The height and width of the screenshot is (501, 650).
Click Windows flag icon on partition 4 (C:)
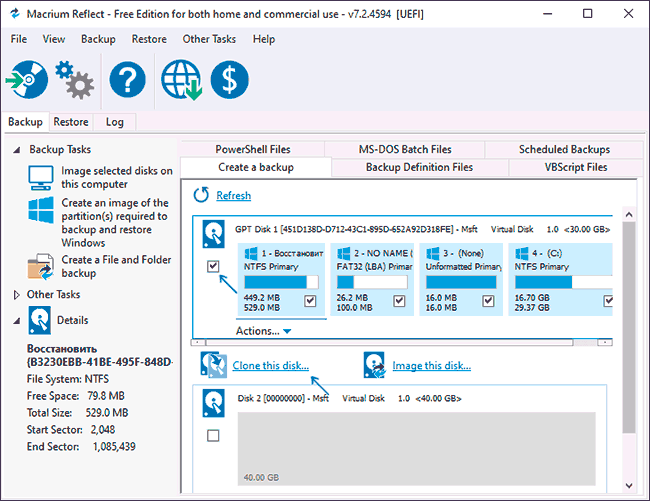click(522, 254)
